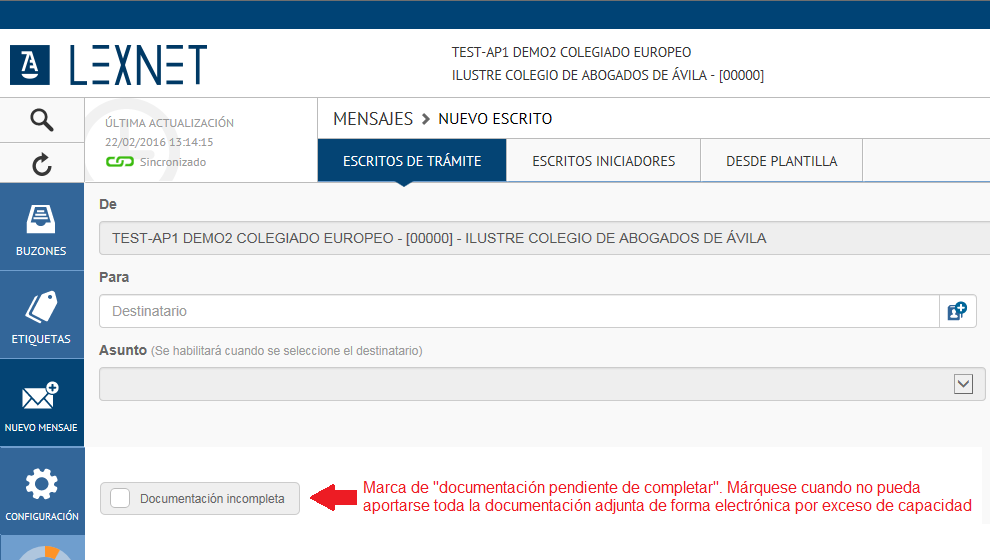Click the partial pie chart sidebar icon
This screenshot has height=560, width=990.
41,552
